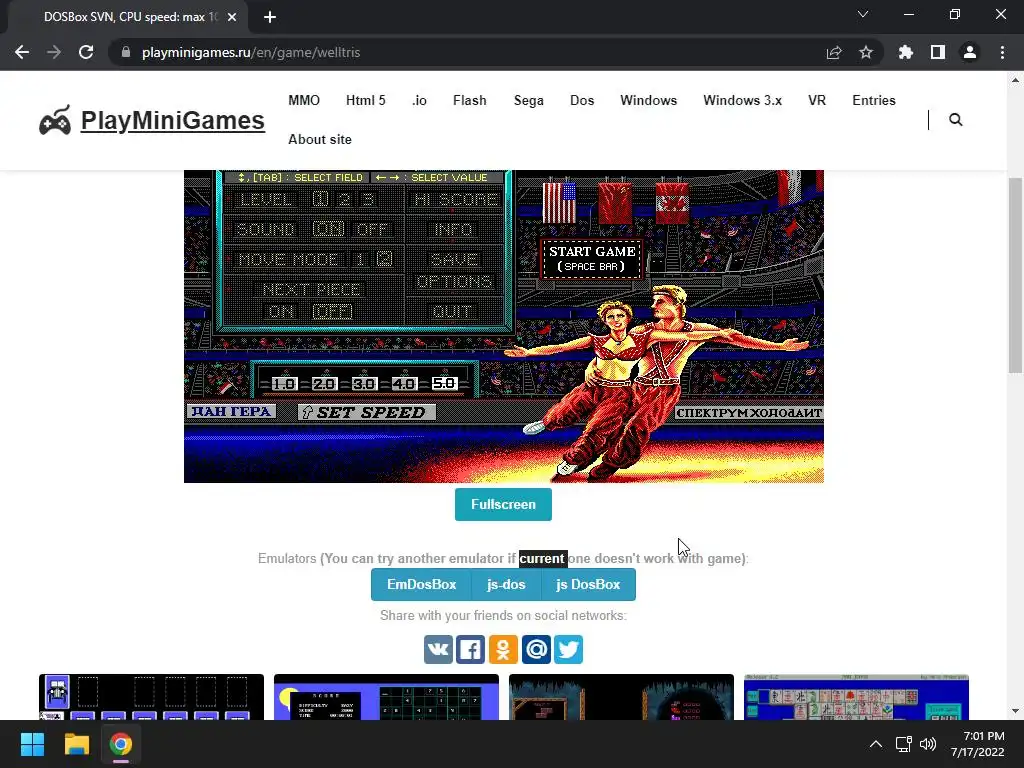Turn sound OFF in the game
The image size is (1024, 768).
point(372,229)
